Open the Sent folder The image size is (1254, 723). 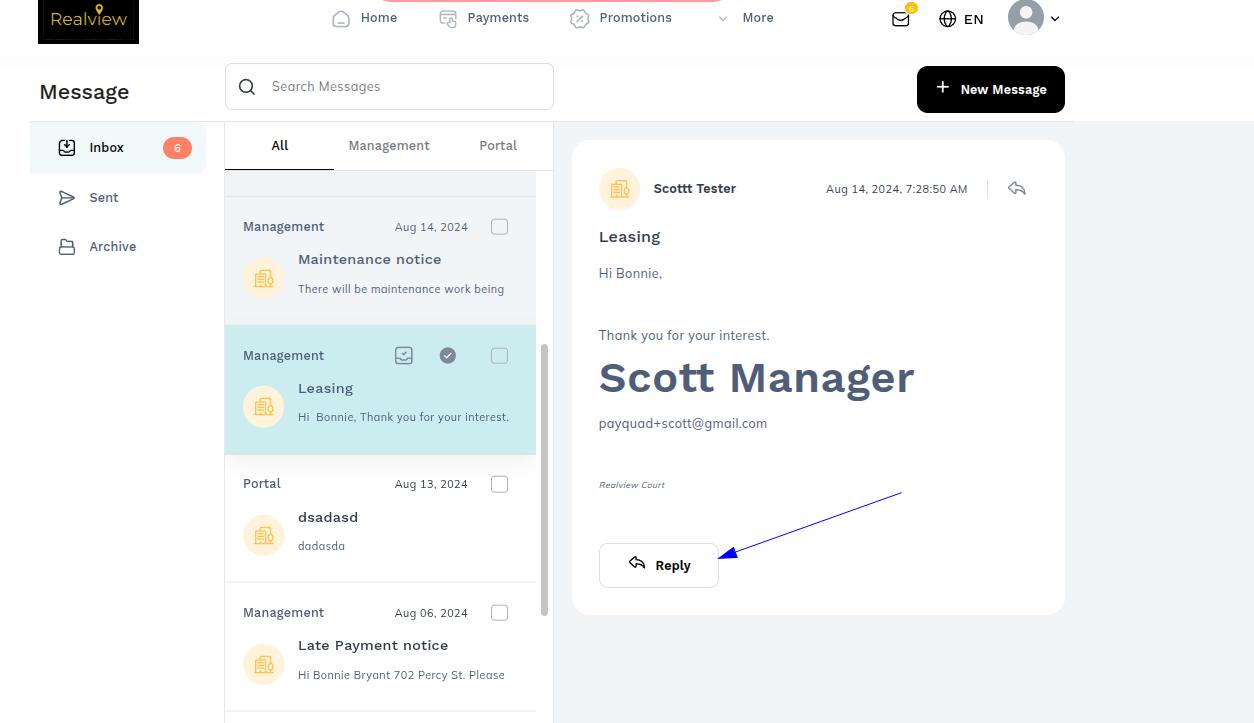click(x=118, y=198)
